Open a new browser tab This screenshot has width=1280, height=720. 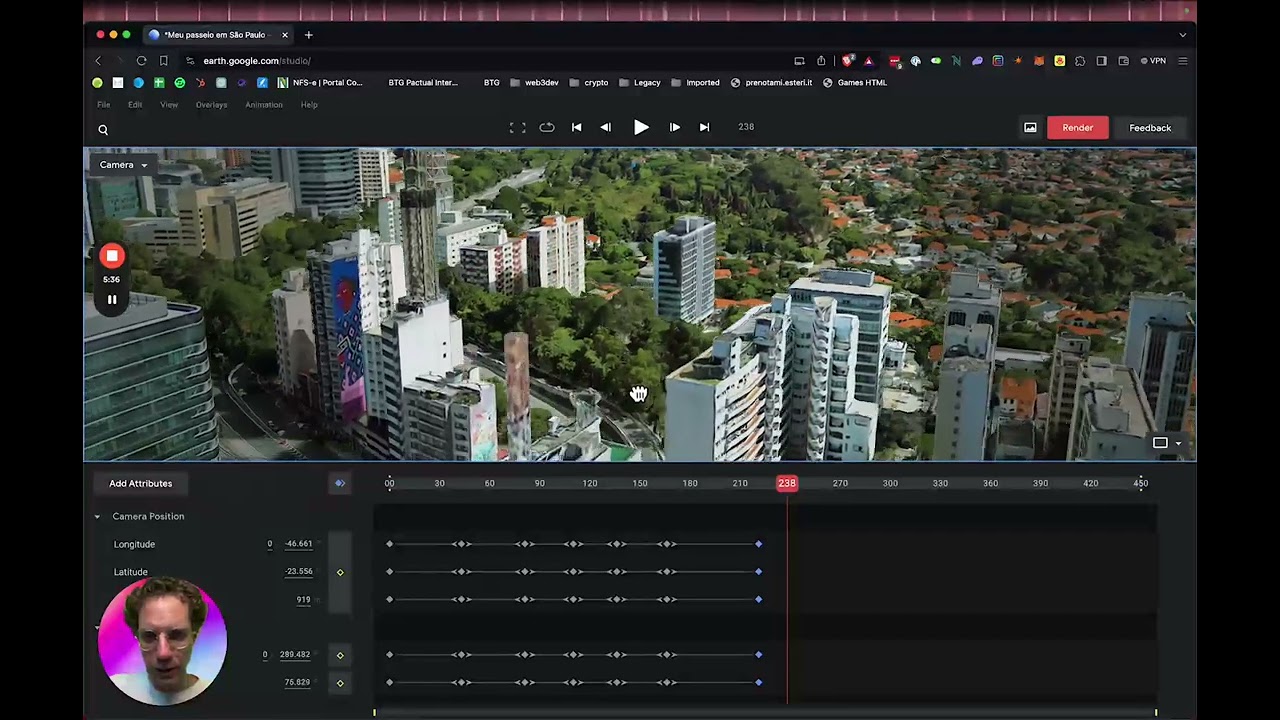[308, 35]
